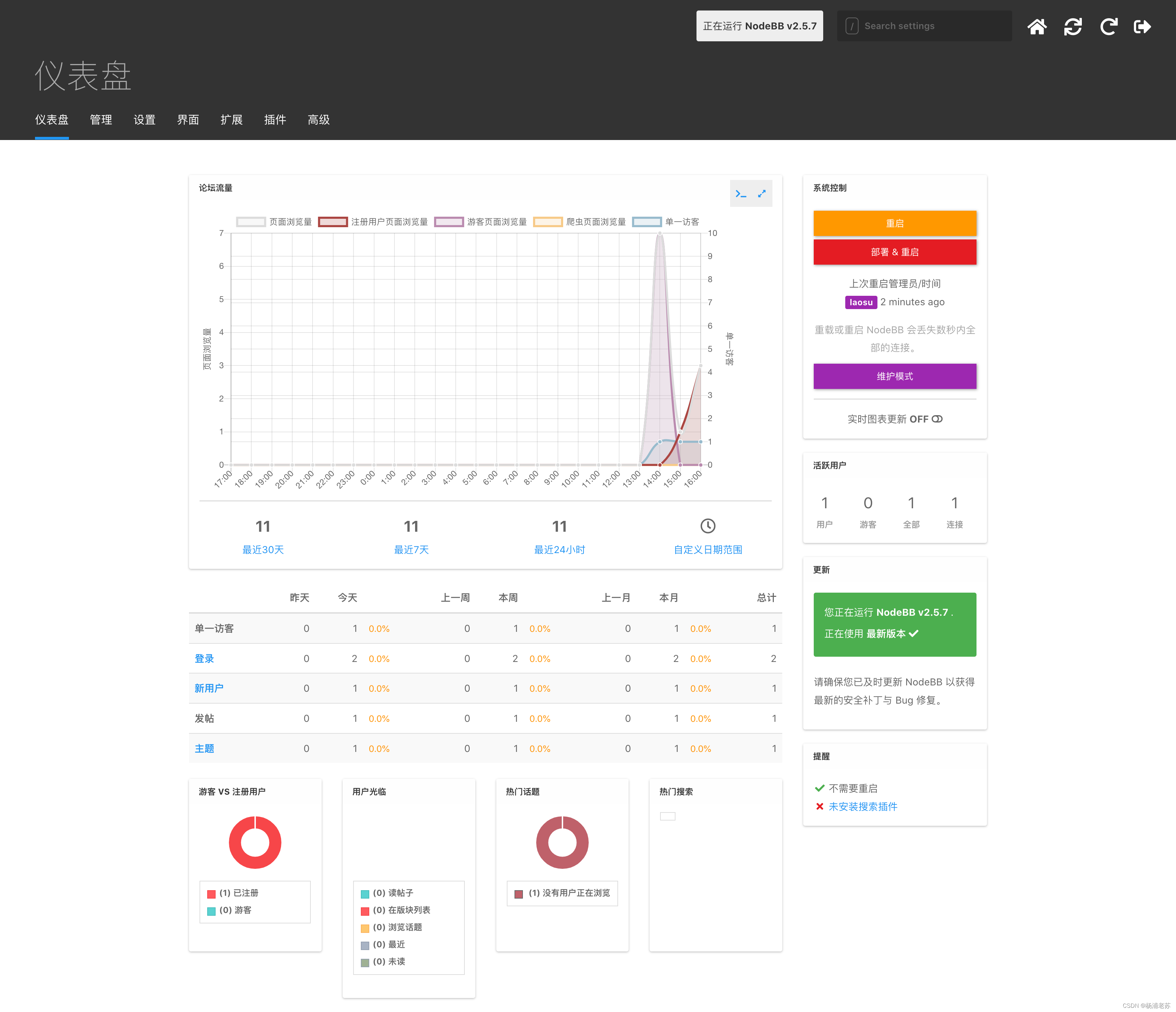Click the 未安装搜索插件 link
Screen dimensions: 1176x1012
click(x=863, y=807)
